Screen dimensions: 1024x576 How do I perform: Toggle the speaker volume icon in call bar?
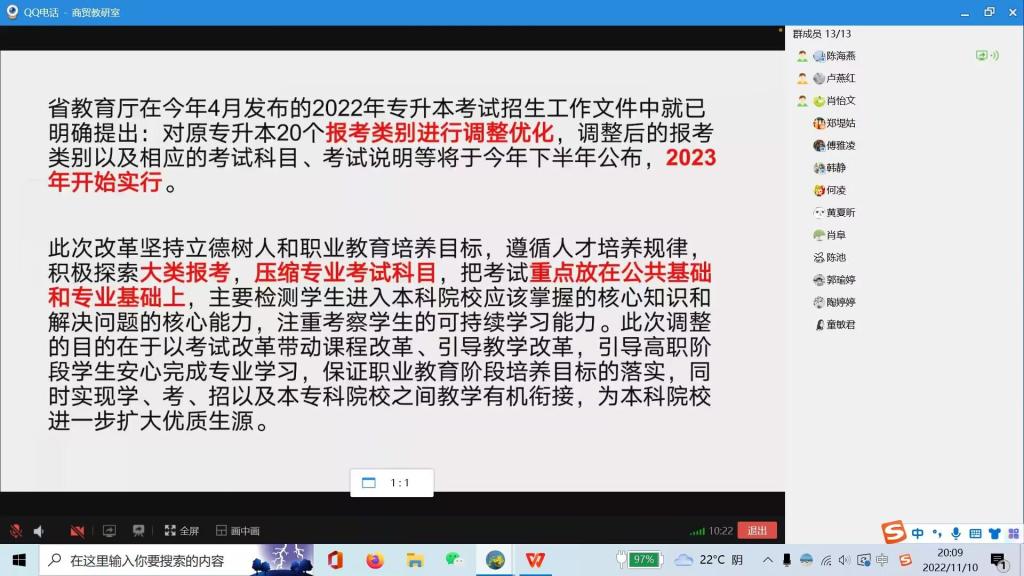(x=39, y=531)
